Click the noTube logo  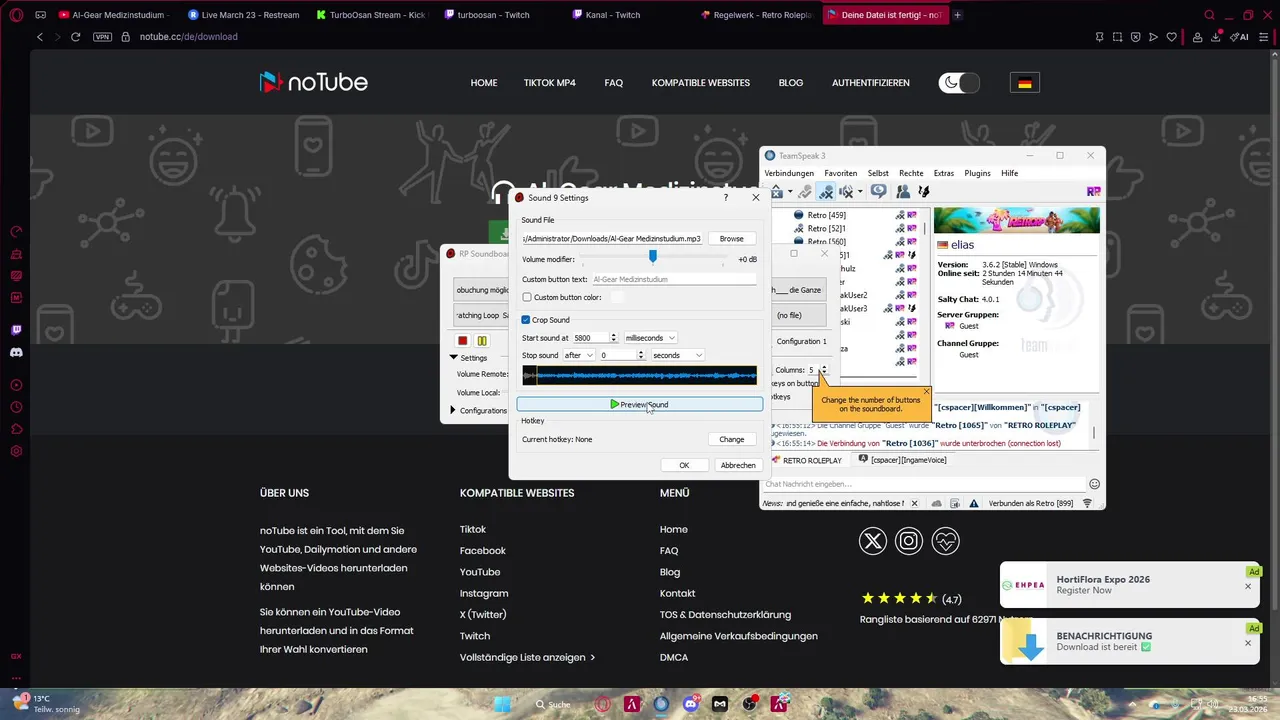[313, 82]
